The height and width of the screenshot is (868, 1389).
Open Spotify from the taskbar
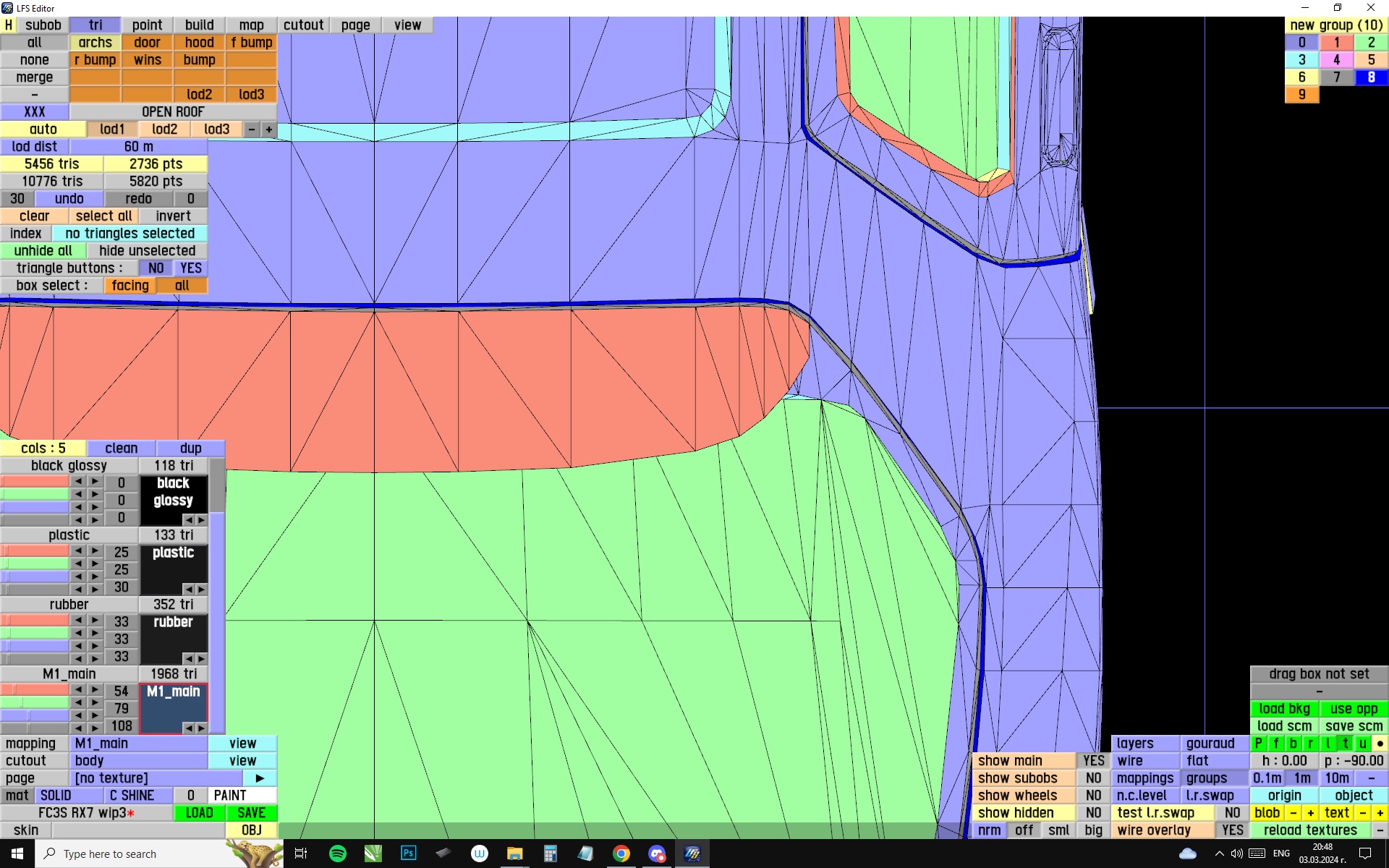pyautogui.click(x=337, y=854)
